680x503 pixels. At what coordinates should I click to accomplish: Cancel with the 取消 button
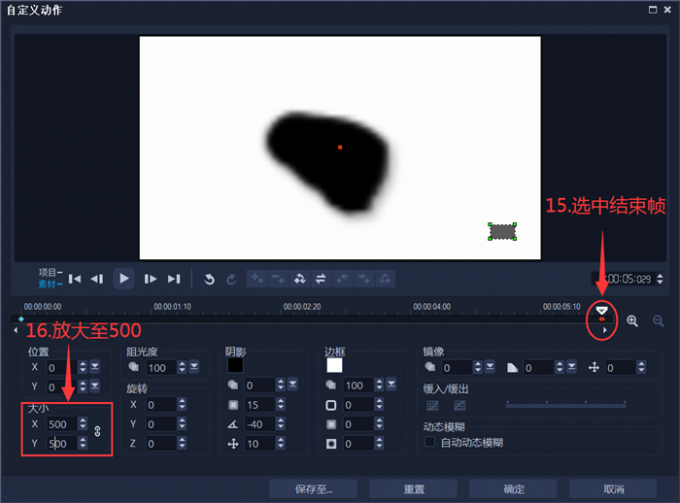(x=613, y=489)
